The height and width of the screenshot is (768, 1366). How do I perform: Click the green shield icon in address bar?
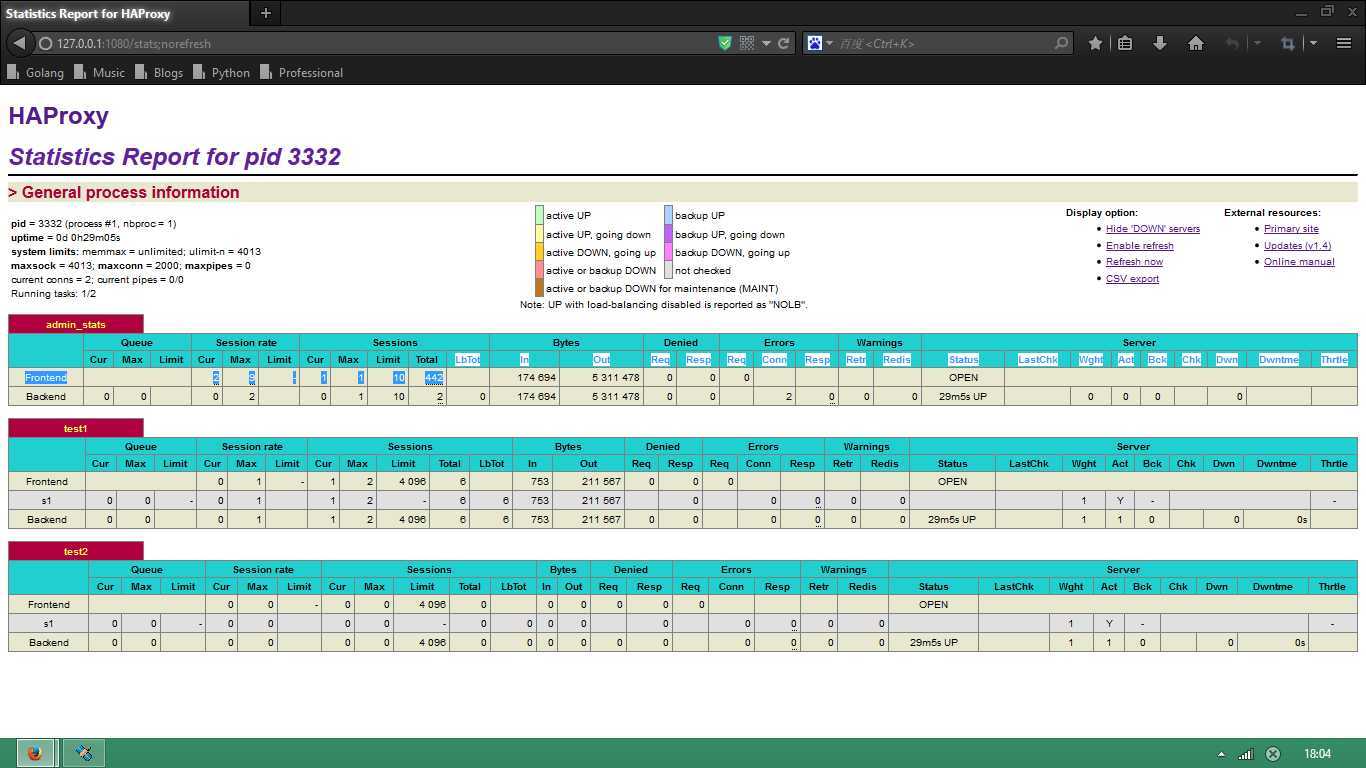(725, 43)
